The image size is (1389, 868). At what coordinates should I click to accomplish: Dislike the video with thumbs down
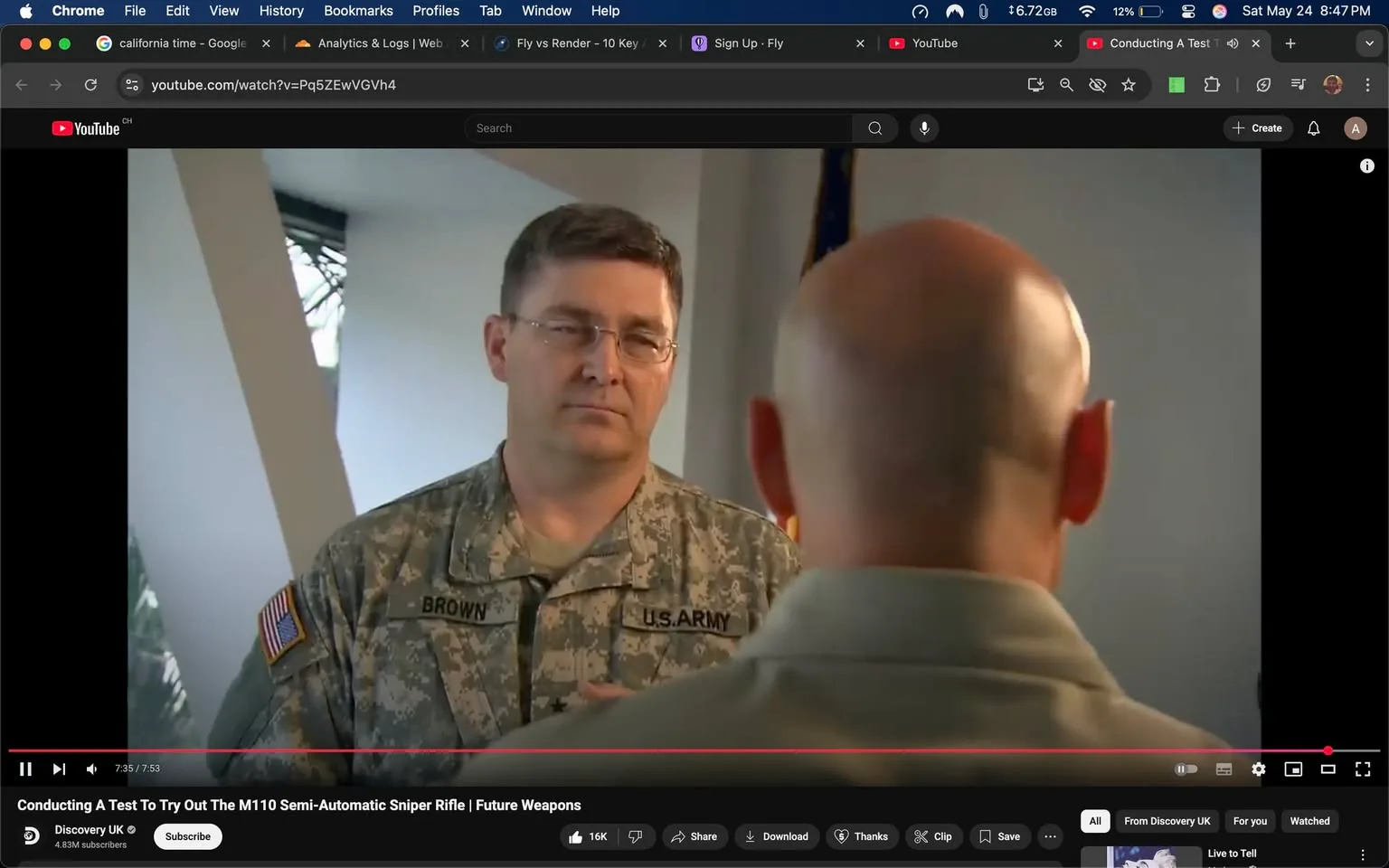tap(637, 836)
